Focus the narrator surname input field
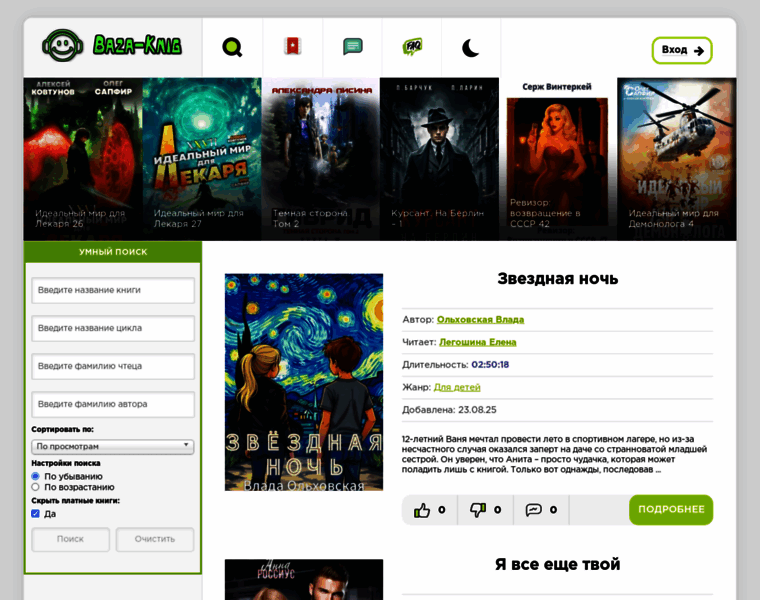Image resolution: width=760 pixels, height=600 pixels. (x=113, y=366)
